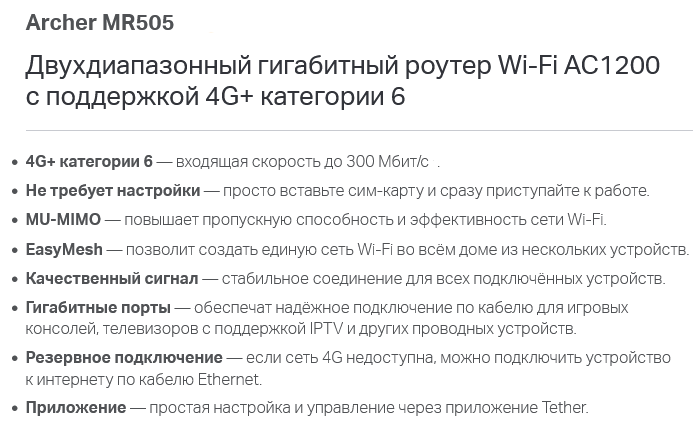Click the text 'входящая скорость до 300 Мбит/с'
Screen dimensions: 693x431
[302, 162]
